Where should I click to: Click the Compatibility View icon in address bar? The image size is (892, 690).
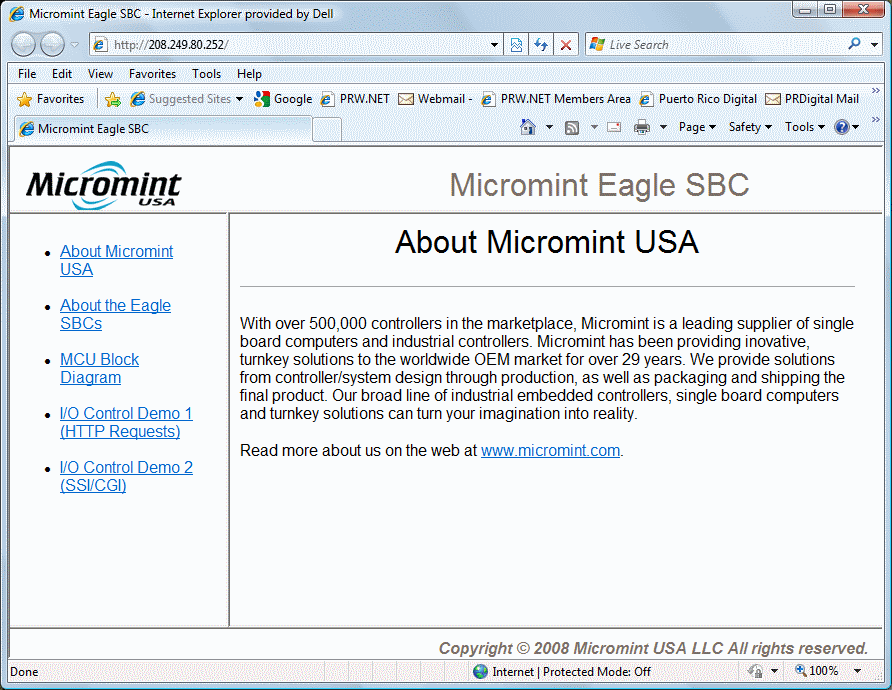click(516, 45)
